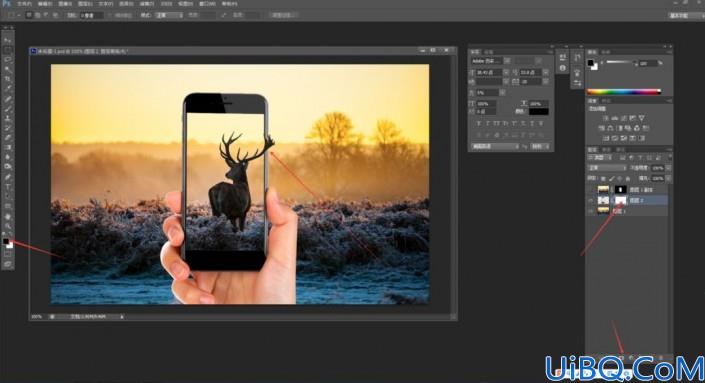Add an Invert adjustment
Screen dimensions: 705x383
[x=606, y=138]
